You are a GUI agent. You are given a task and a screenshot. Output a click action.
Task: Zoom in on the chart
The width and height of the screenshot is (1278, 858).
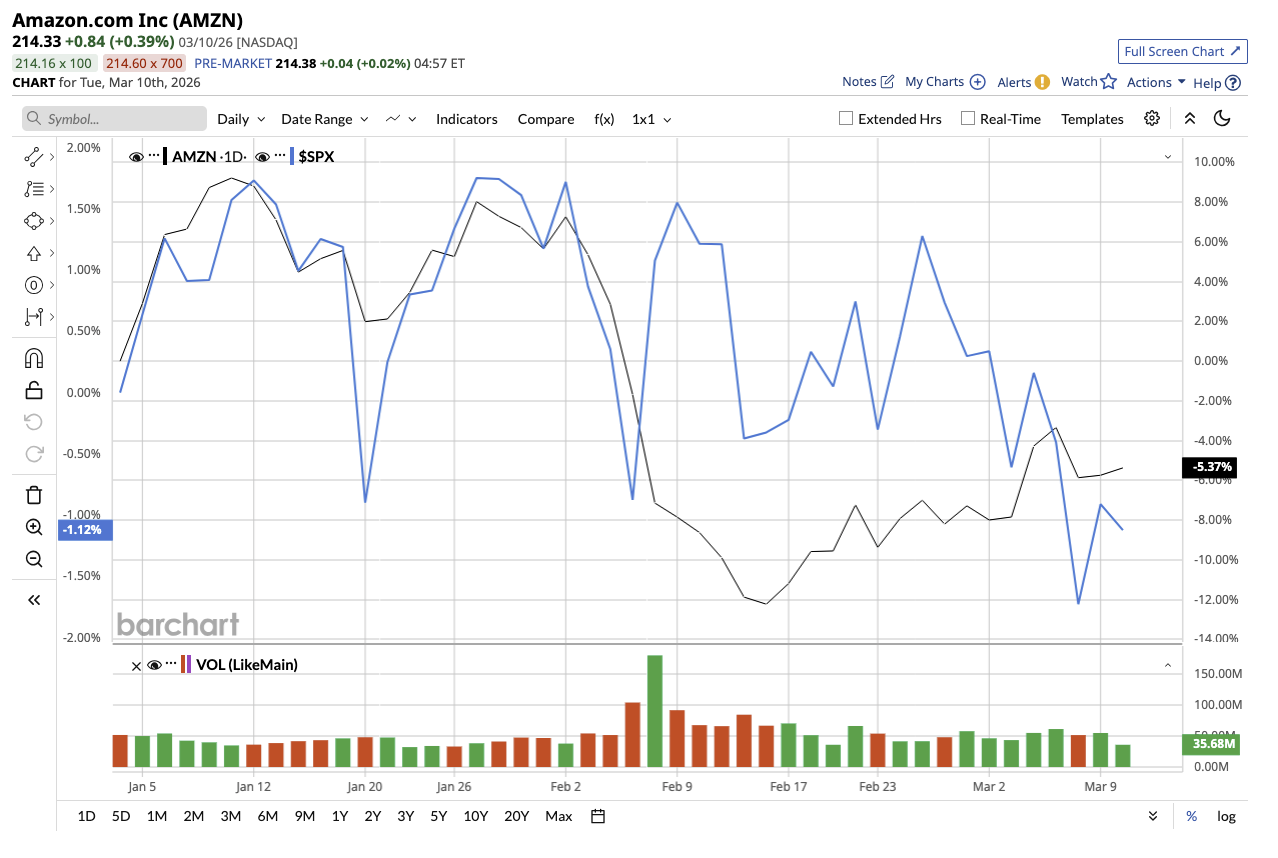pos(33,527)
